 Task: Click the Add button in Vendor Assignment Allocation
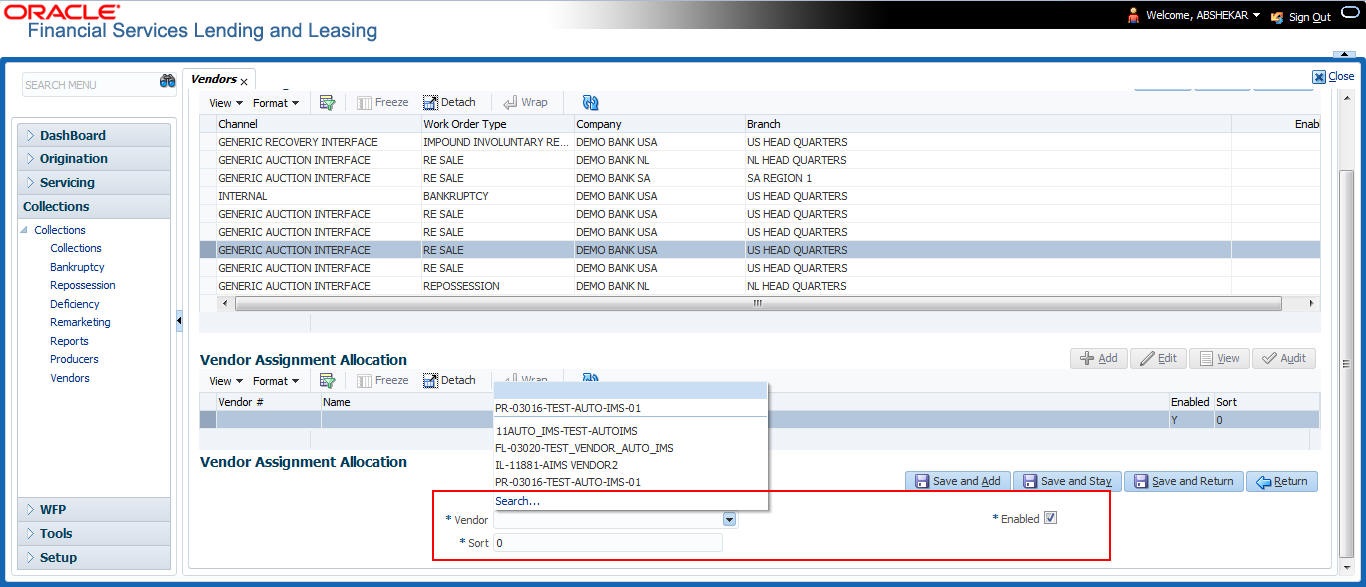(1099, 358)
